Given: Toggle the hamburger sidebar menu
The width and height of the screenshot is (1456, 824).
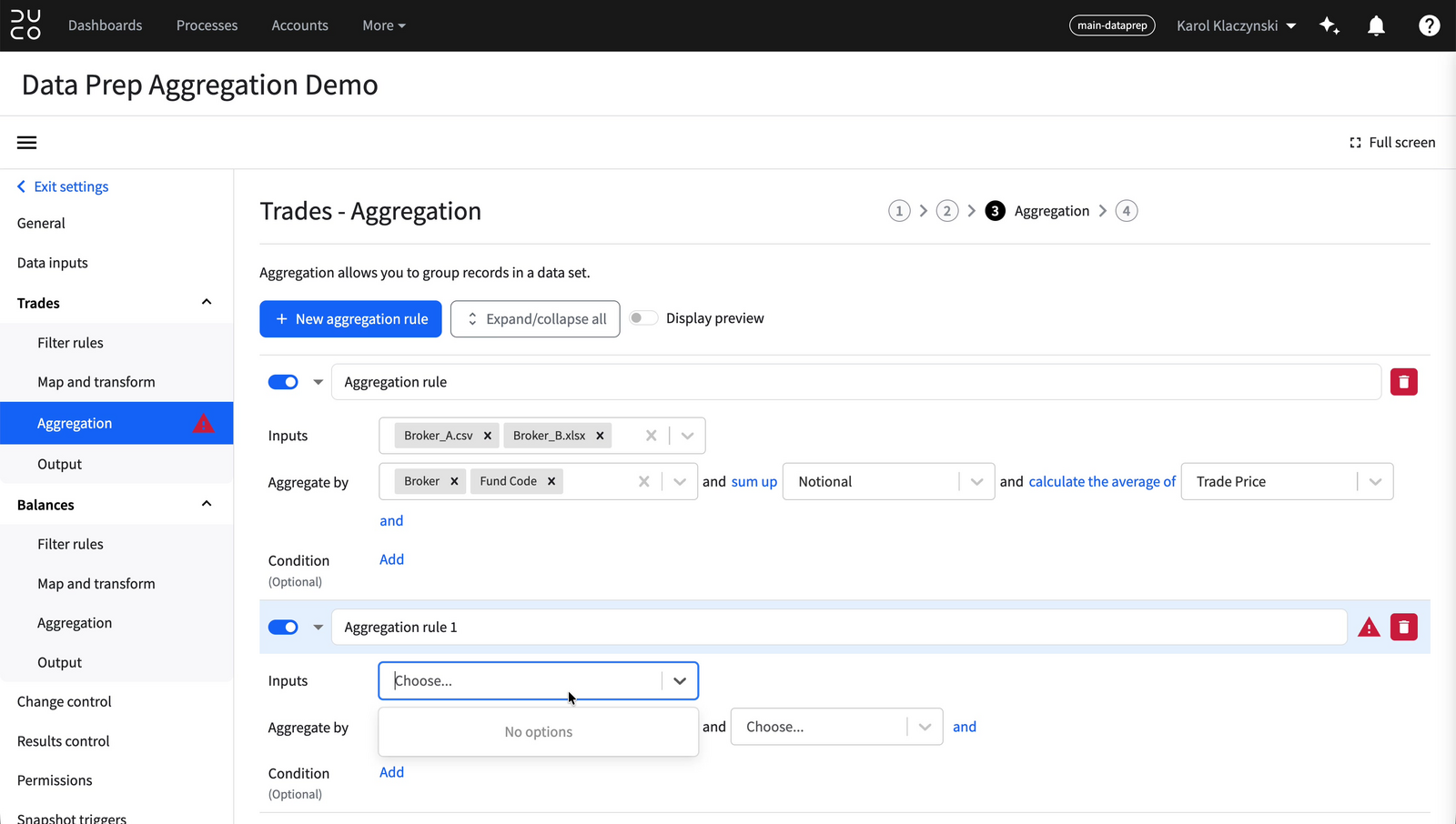Looking at the screenshot, I should 27,143.
